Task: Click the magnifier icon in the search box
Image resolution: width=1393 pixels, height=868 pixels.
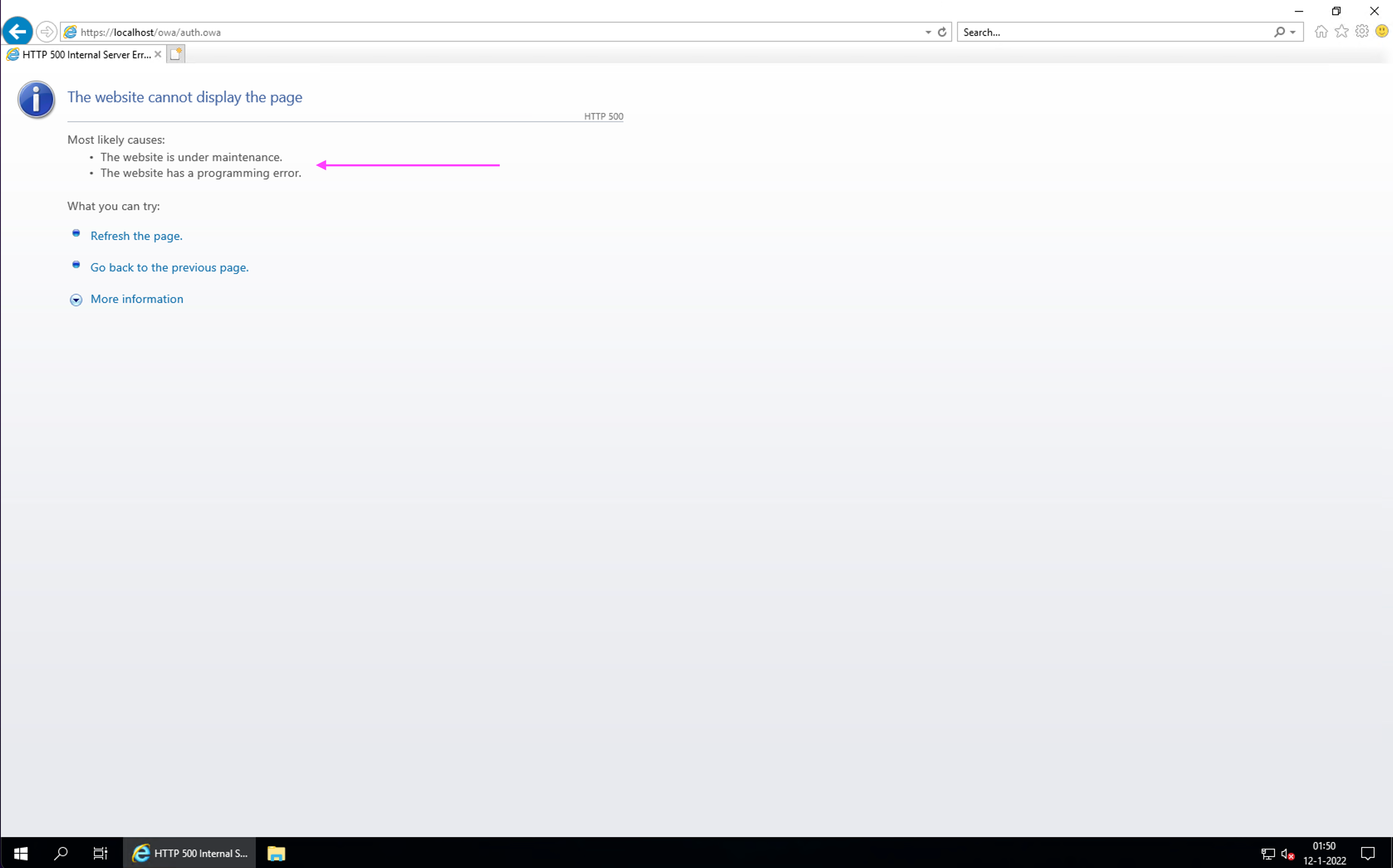Action: click(1279, 32)
